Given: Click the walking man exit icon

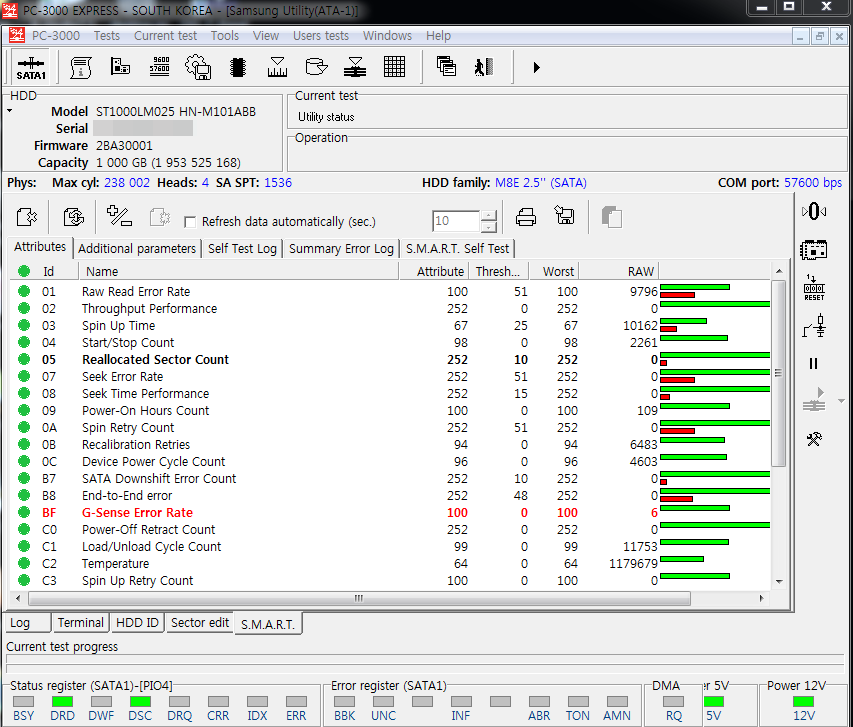Looking at the screenshot, I should coord(484,67).
